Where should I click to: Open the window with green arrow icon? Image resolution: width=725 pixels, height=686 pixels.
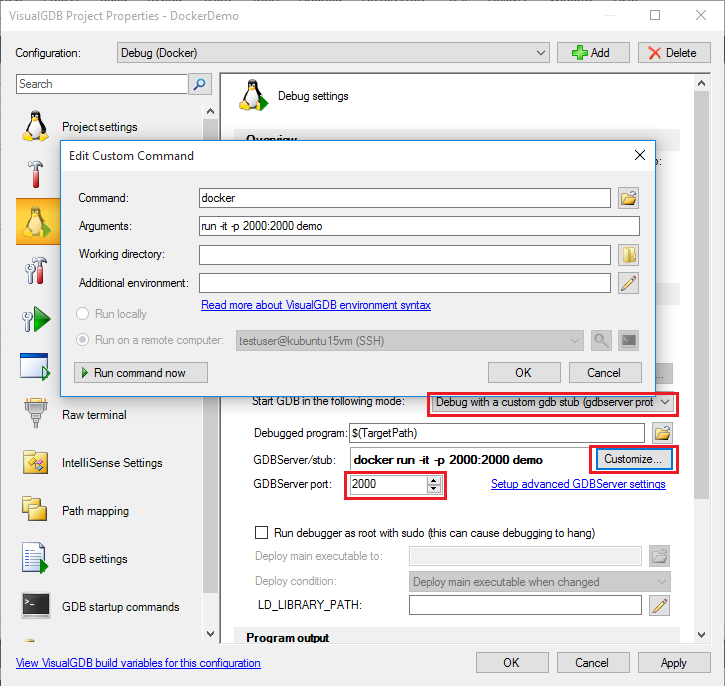pos(35,367)
